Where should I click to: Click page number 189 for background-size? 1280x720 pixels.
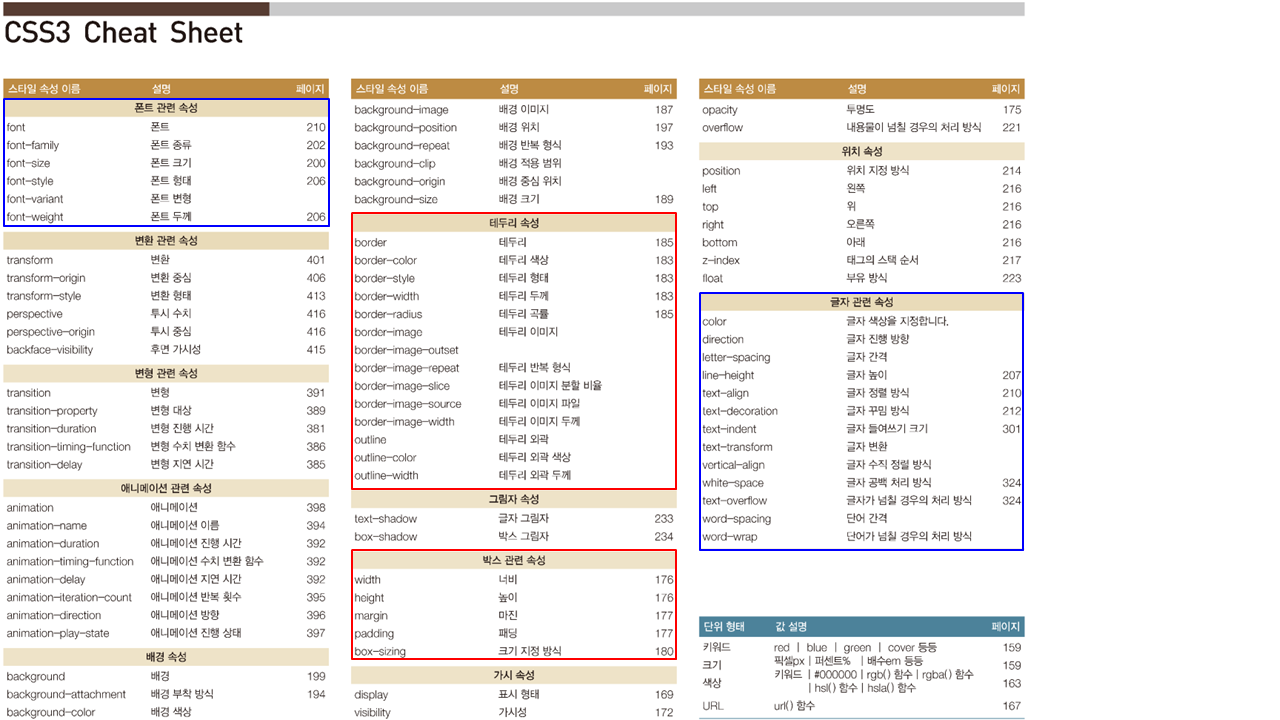click(664, 200)
